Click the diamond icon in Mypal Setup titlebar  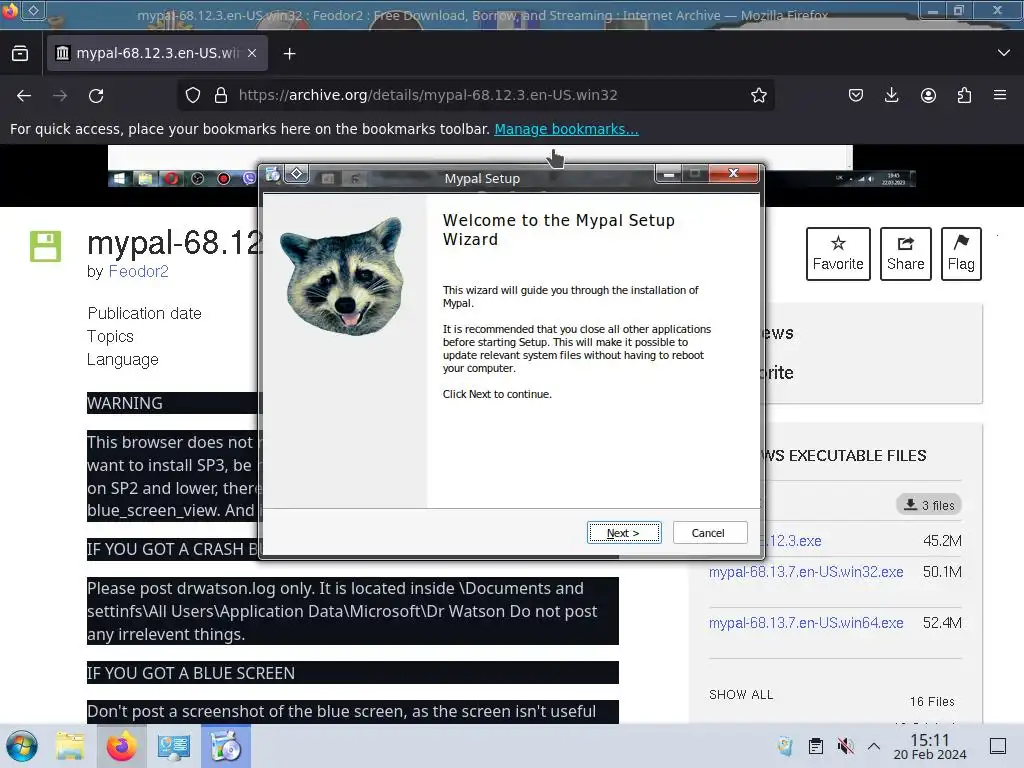point(296,174)
